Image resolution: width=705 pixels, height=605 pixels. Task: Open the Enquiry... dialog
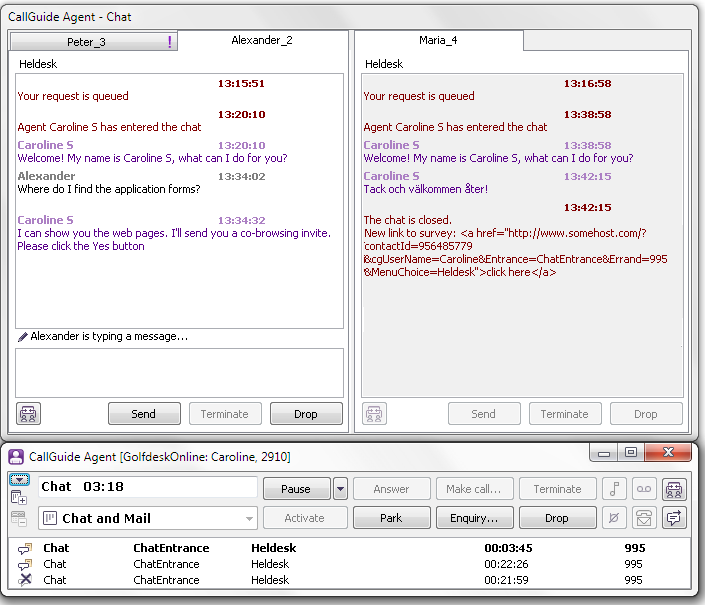(474, 518)
